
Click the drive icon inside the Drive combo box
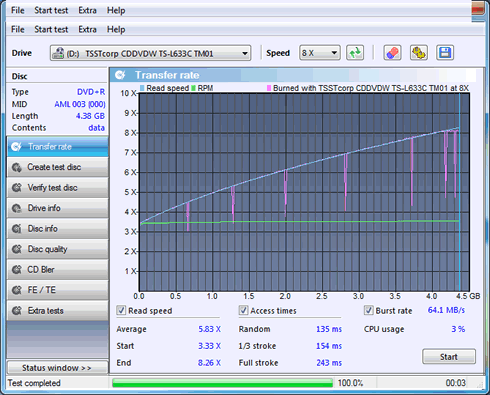pos(58,53)
